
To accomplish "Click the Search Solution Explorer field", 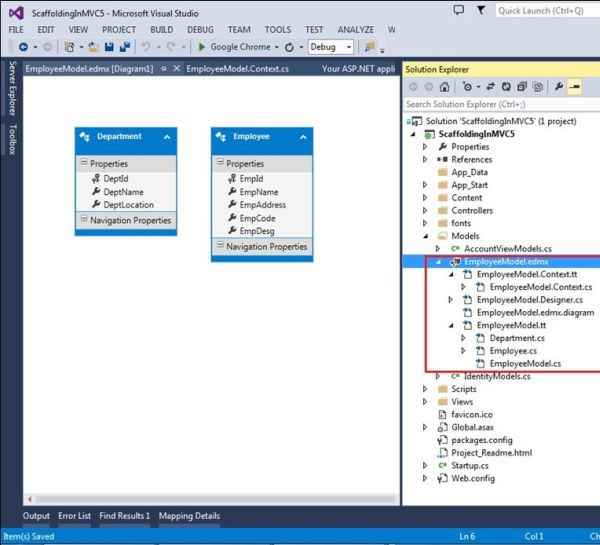I will pyautogui.click(x=502, y=104).
